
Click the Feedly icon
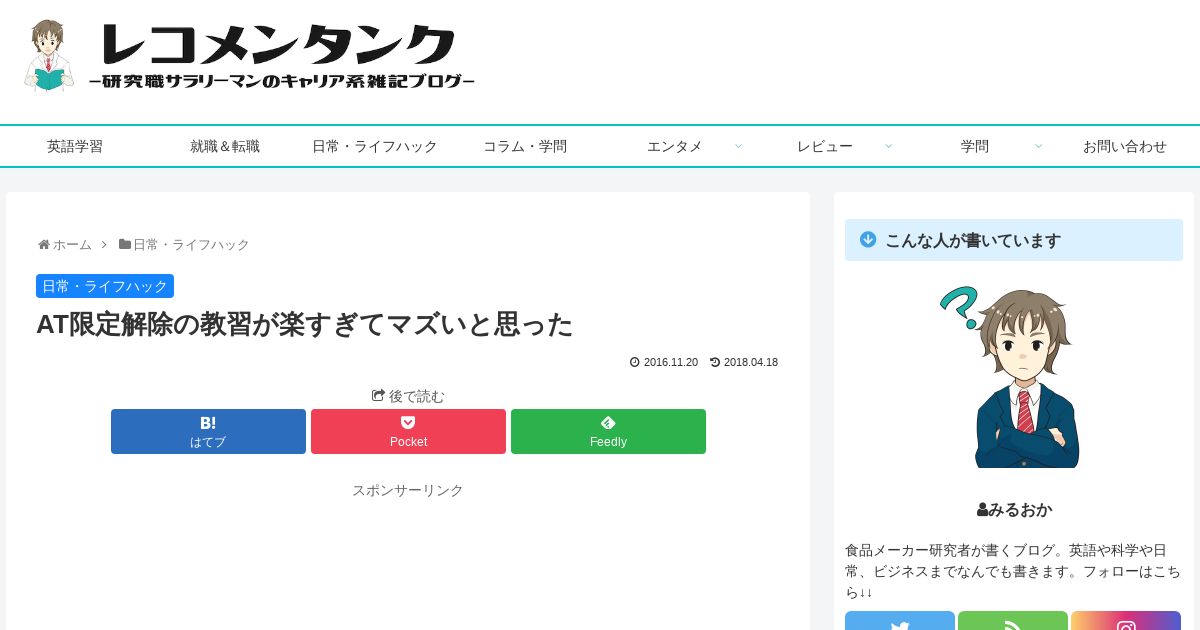(x=608, y=422)
